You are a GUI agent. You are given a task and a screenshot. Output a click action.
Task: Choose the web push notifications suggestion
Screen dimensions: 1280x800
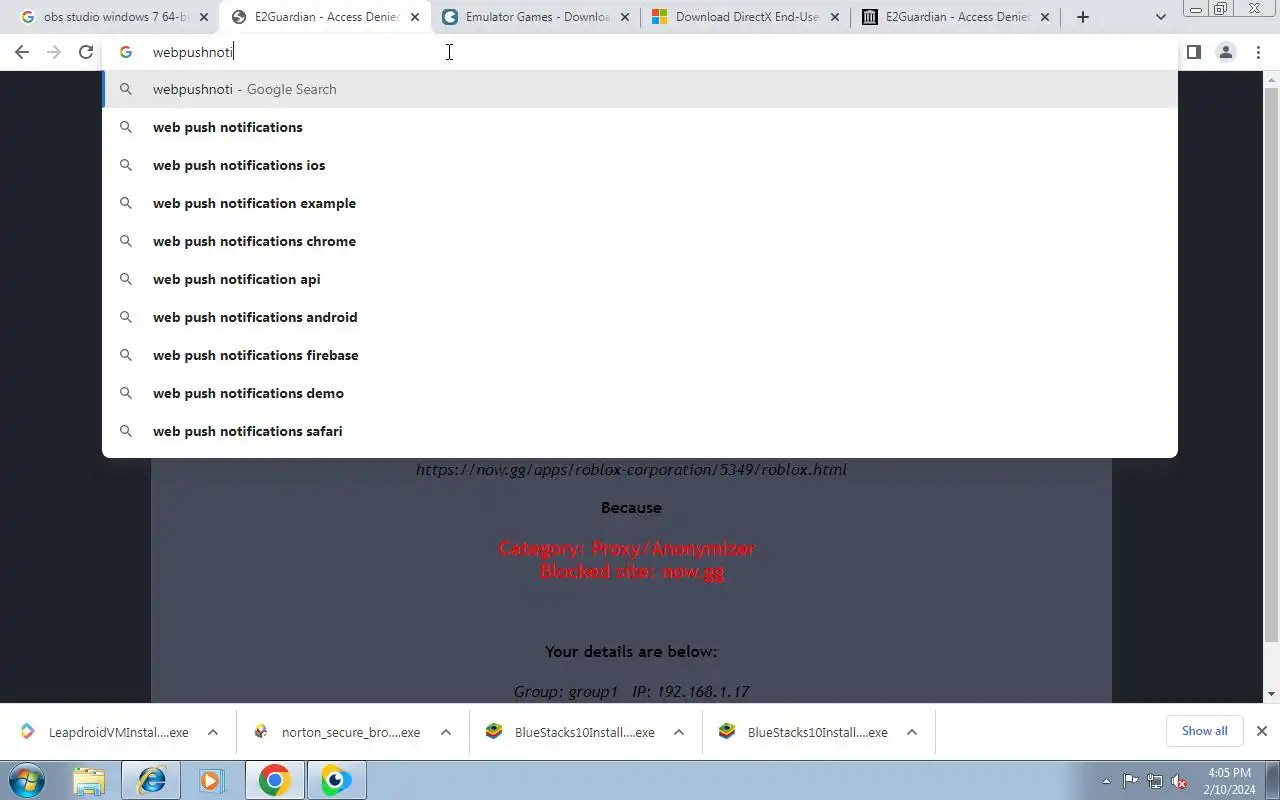[640, 127]
